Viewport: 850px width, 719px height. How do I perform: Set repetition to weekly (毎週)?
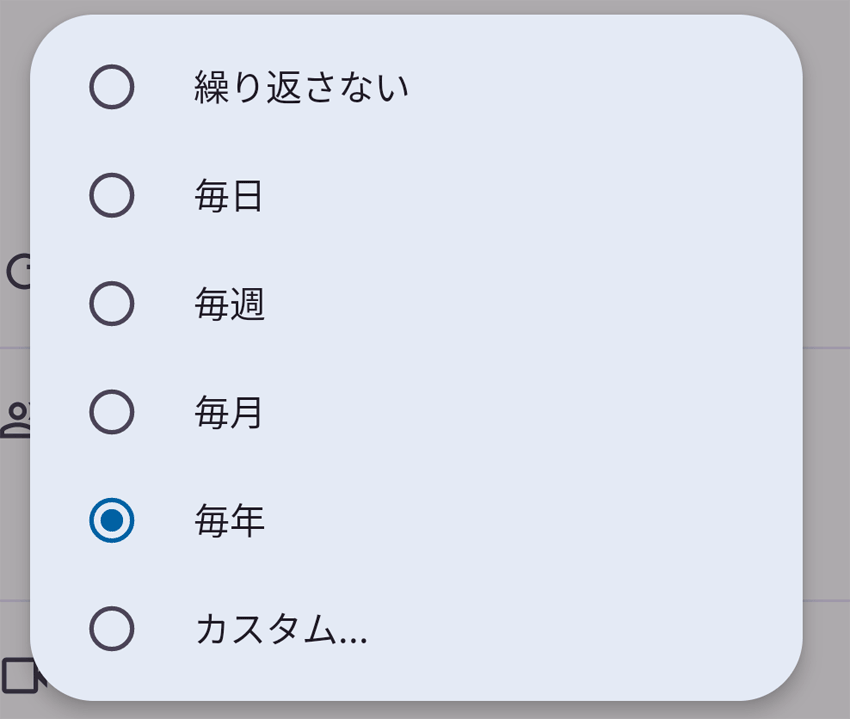tap(416, 304)
